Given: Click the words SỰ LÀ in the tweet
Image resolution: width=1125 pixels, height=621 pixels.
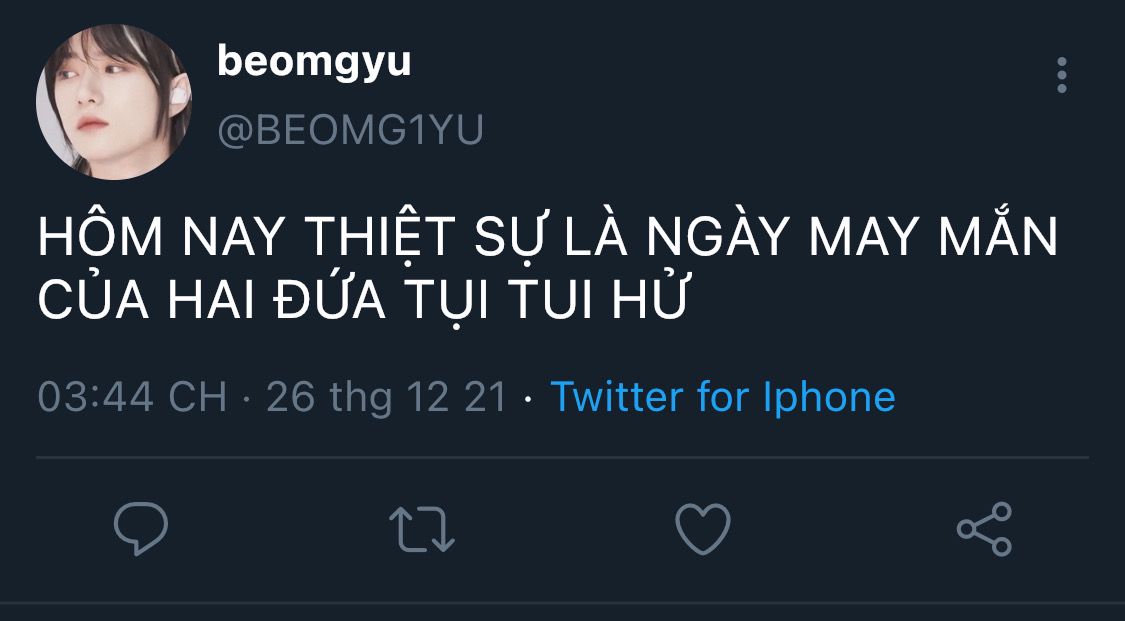Looking at the screenshot, I should point(551,235).
